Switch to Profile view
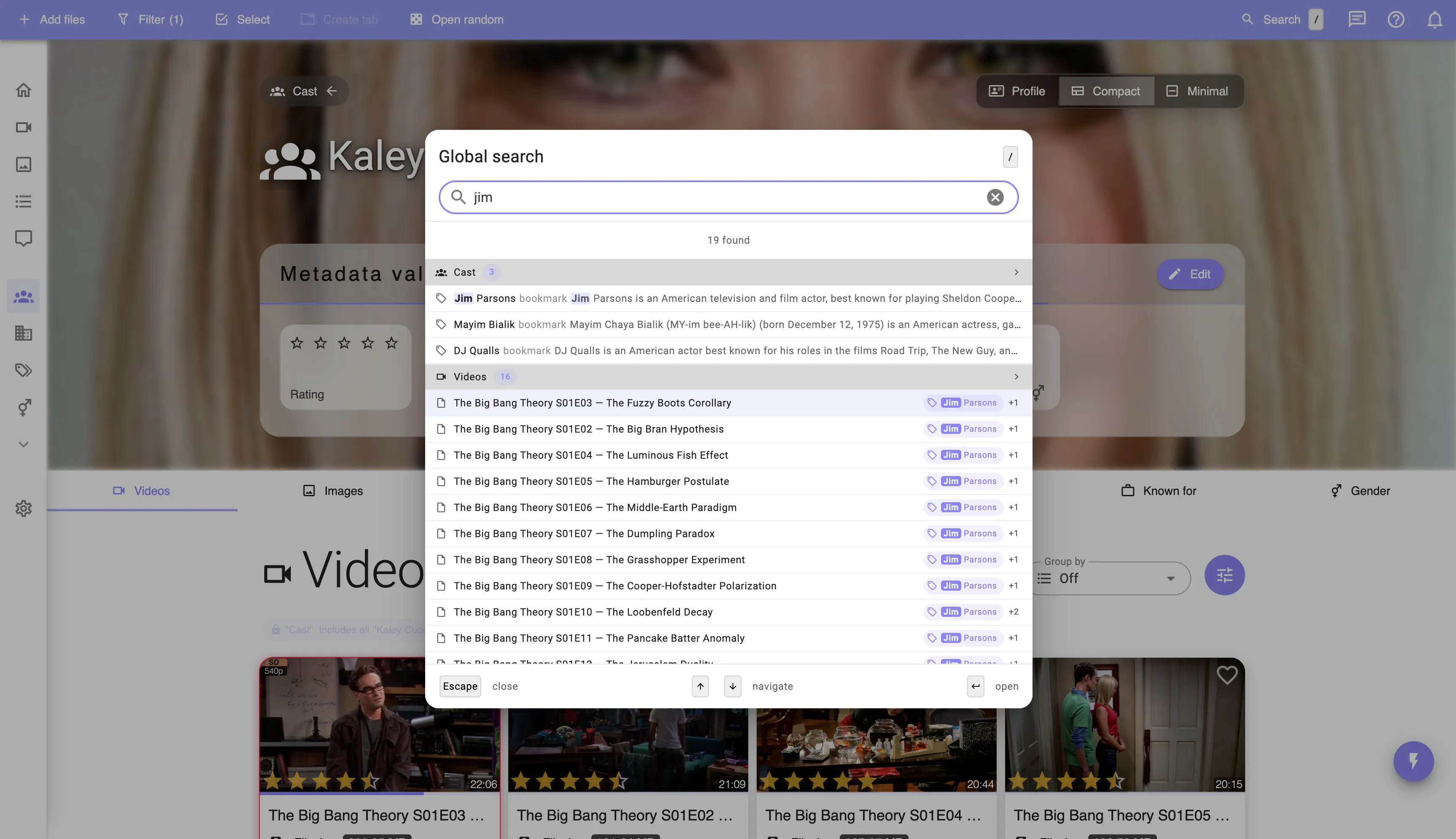The width and height of the screenshot is (1456, 839). pos(1017,91)
